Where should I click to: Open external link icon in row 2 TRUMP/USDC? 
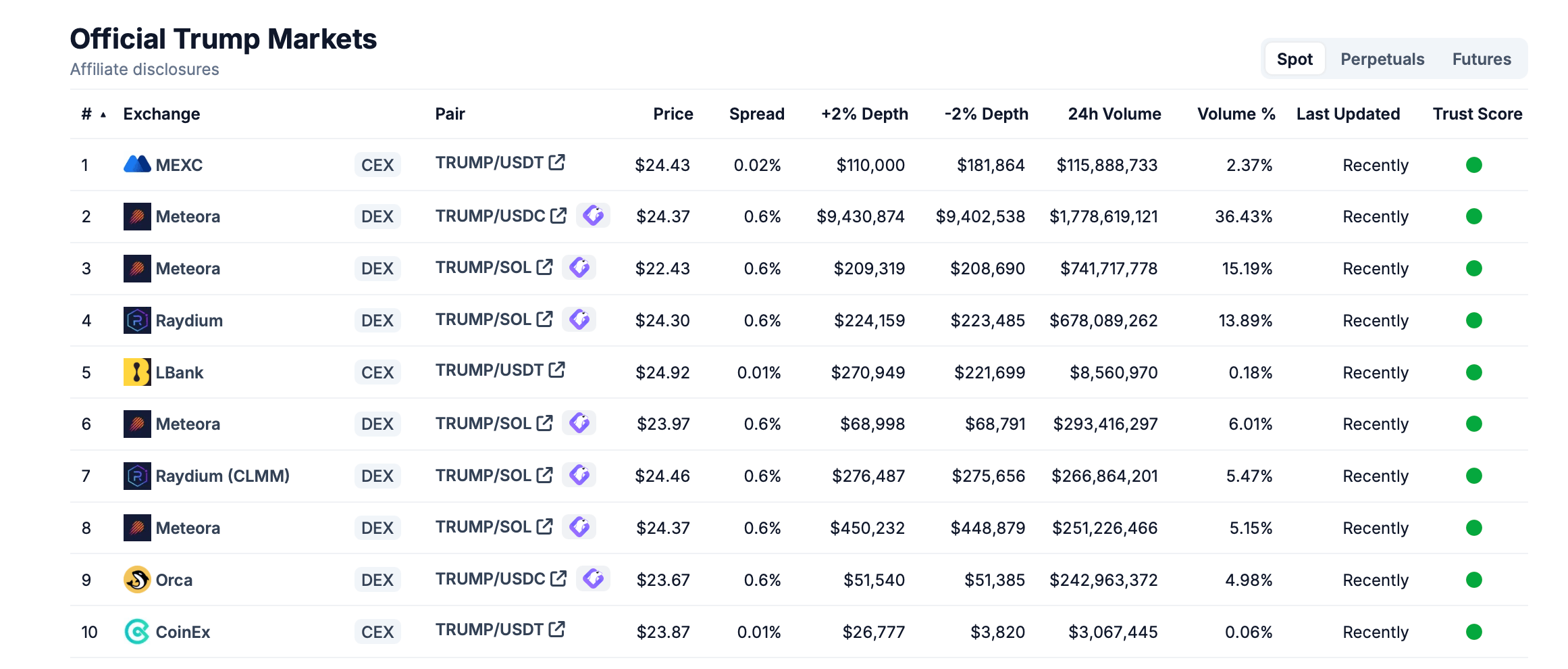pyautogui.click(x=558, y=216)
